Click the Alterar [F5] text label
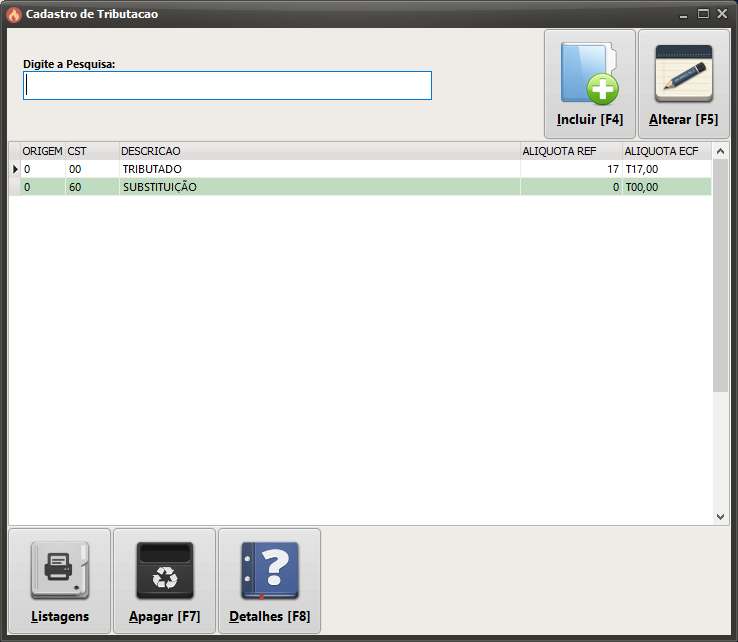Image resolution: width=738 pixels, height=642 pixels. [683, 120]
